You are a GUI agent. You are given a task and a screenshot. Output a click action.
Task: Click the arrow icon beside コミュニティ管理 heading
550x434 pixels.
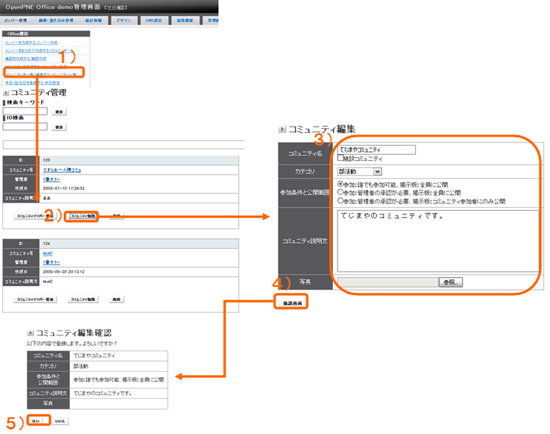(x=6, y=93)
